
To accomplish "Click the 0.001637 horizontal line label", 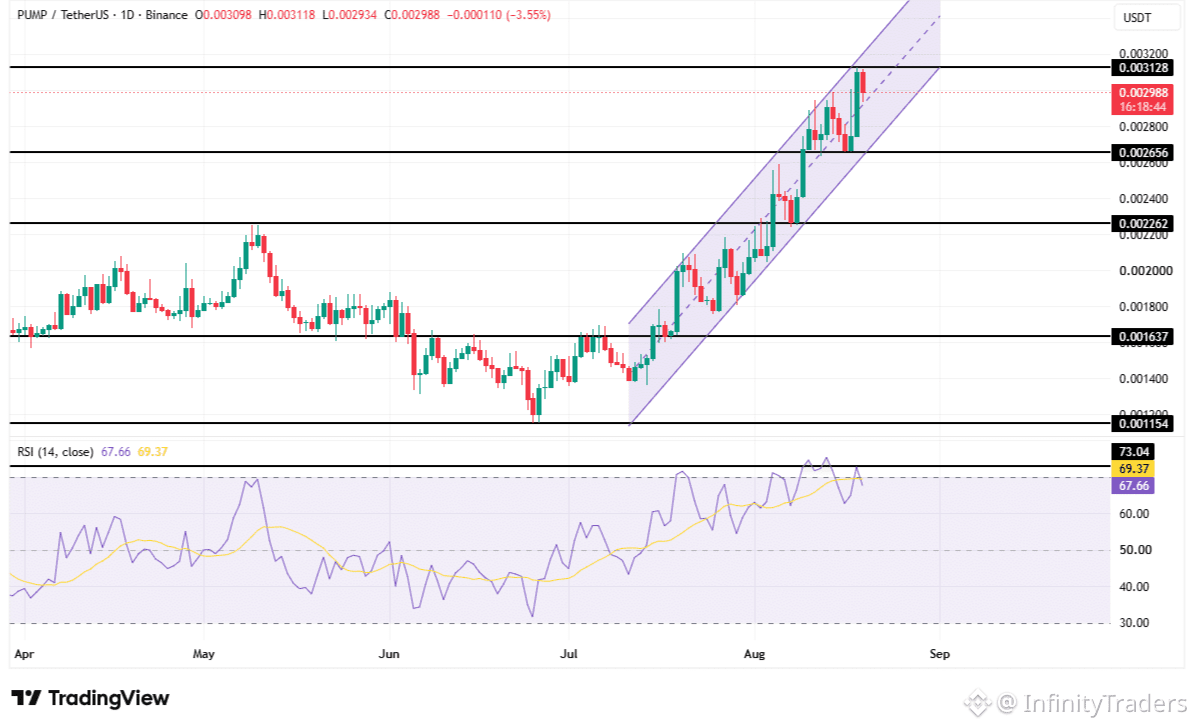I will click(1142, 336).
